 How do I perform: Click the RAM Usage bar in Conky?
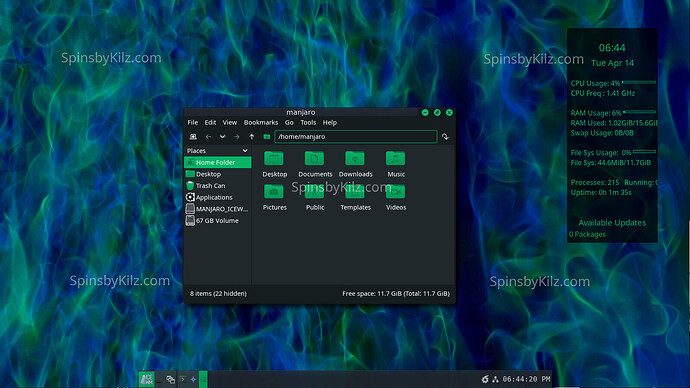(640, 112)
